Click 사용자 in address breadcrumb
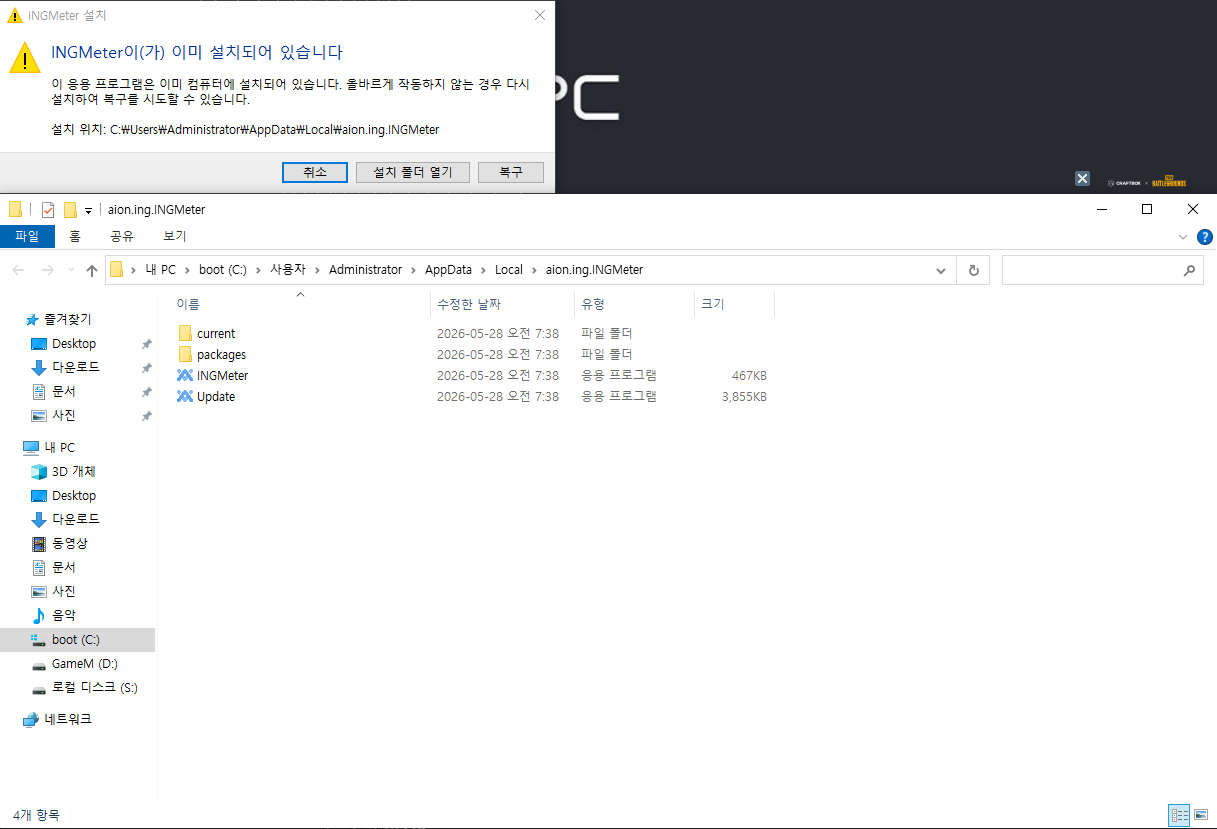The height and width of the screenshot is (829, 1217). pos(287,270)
